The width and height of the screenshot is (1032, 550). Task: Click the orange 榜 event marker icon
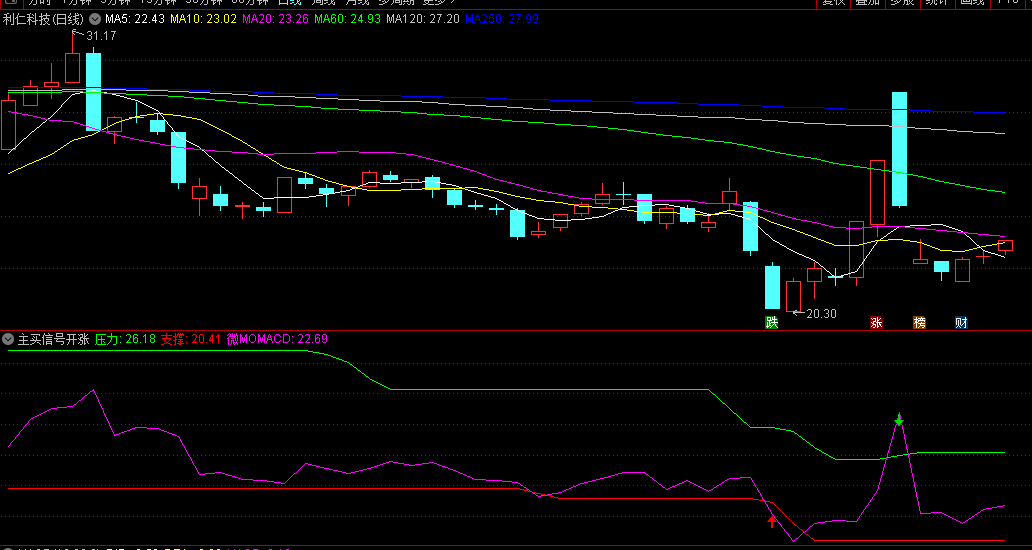click(x=919, y=322)
